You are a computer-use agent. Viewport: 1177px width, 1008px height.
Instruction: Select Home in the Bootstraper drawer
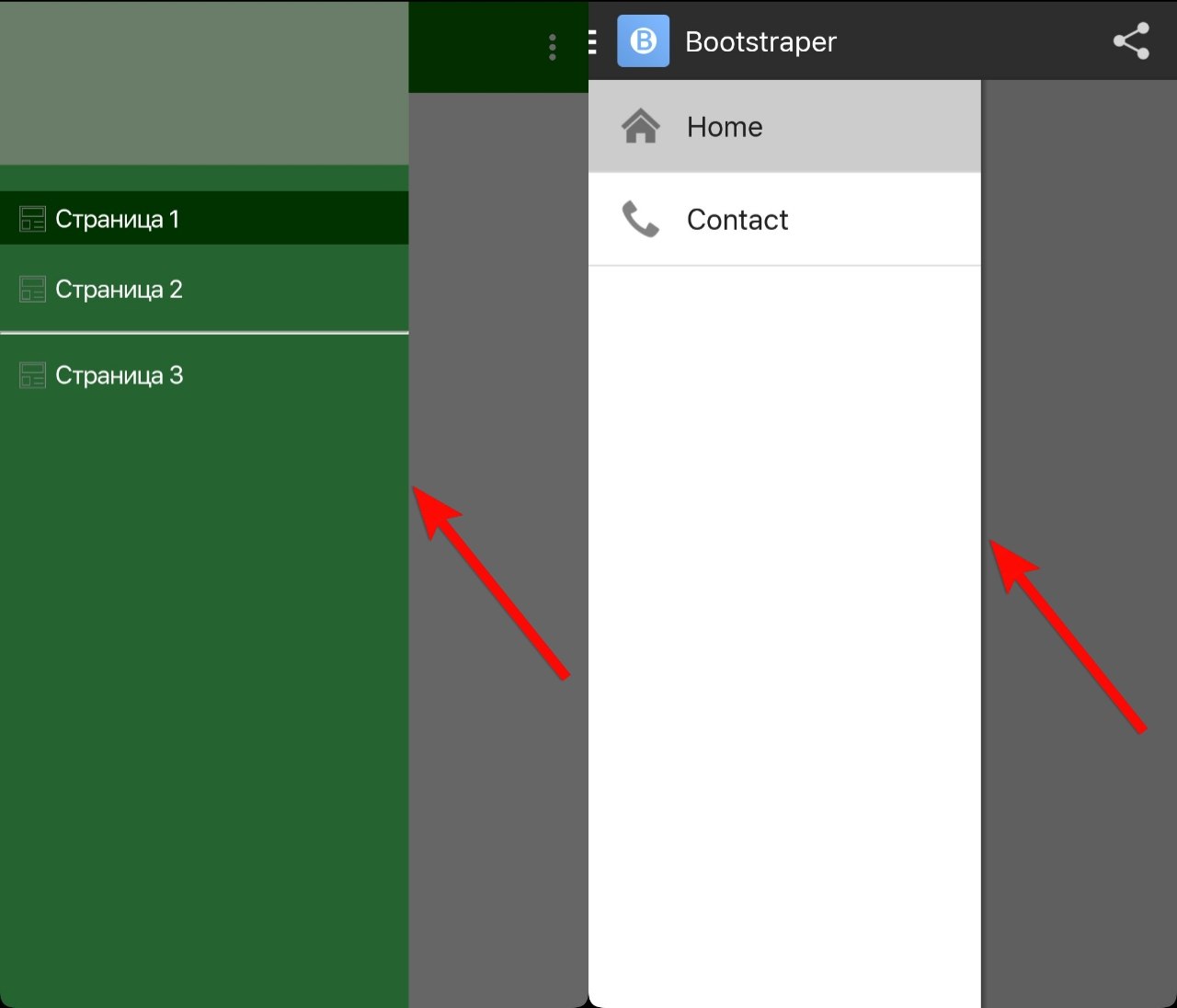[x=784, y=126]
